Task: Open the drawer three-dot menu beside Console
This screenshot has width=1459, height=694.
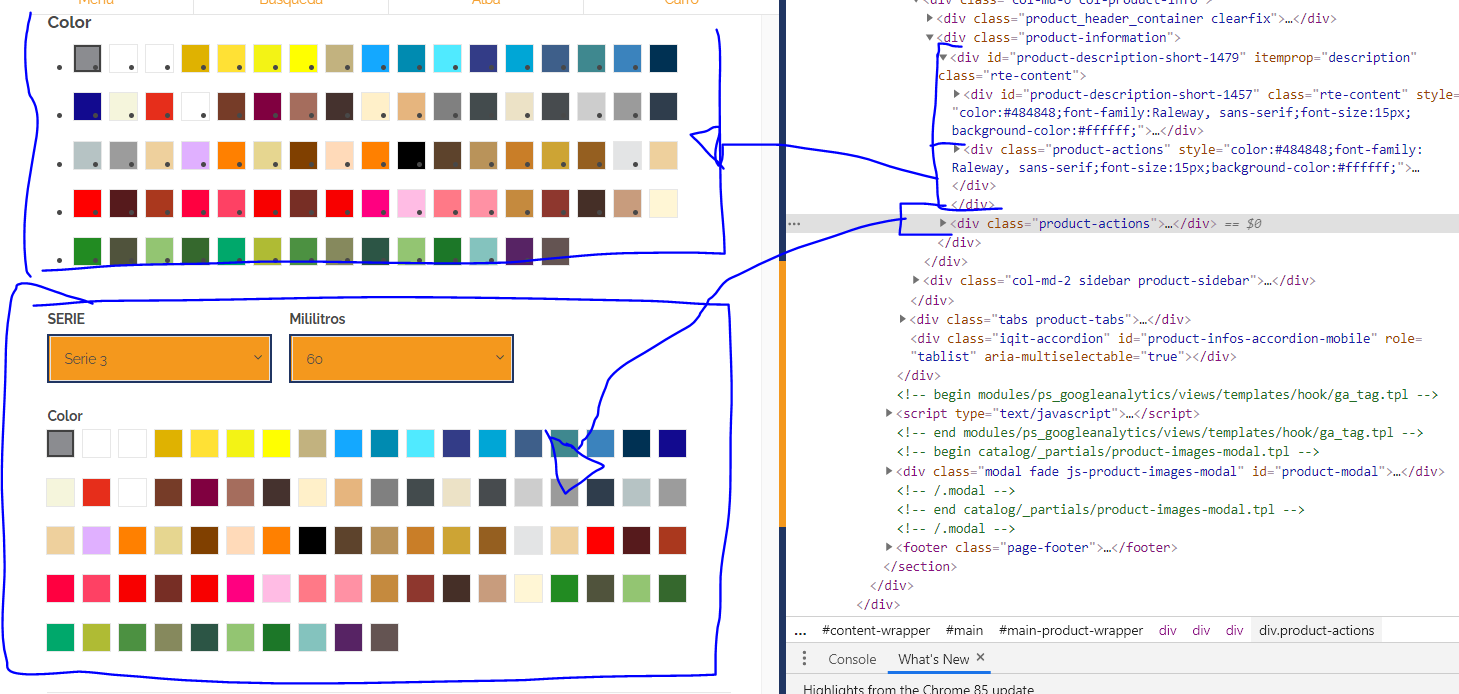Action: (x=805, y=659)
